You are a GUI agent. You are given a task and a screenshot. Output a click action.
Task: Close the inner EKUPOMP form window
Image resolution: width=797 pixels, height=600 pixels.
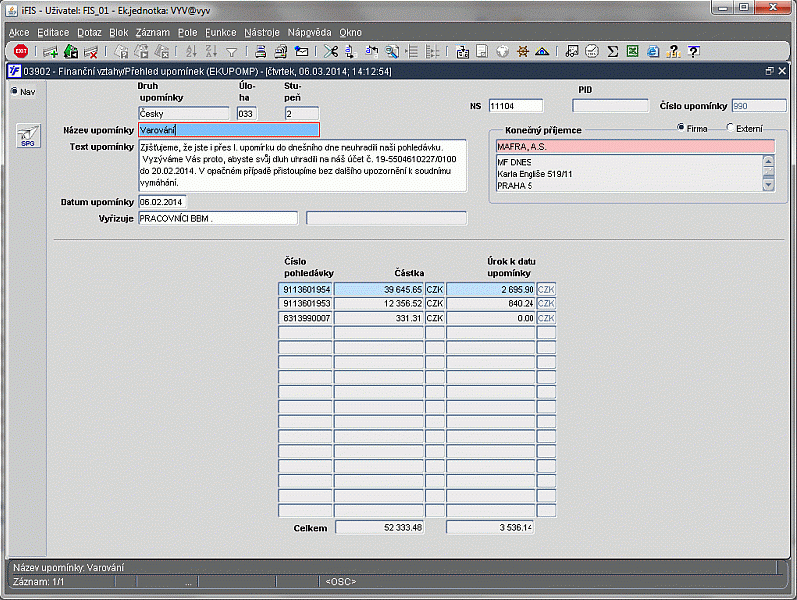(x=782, y=71)
